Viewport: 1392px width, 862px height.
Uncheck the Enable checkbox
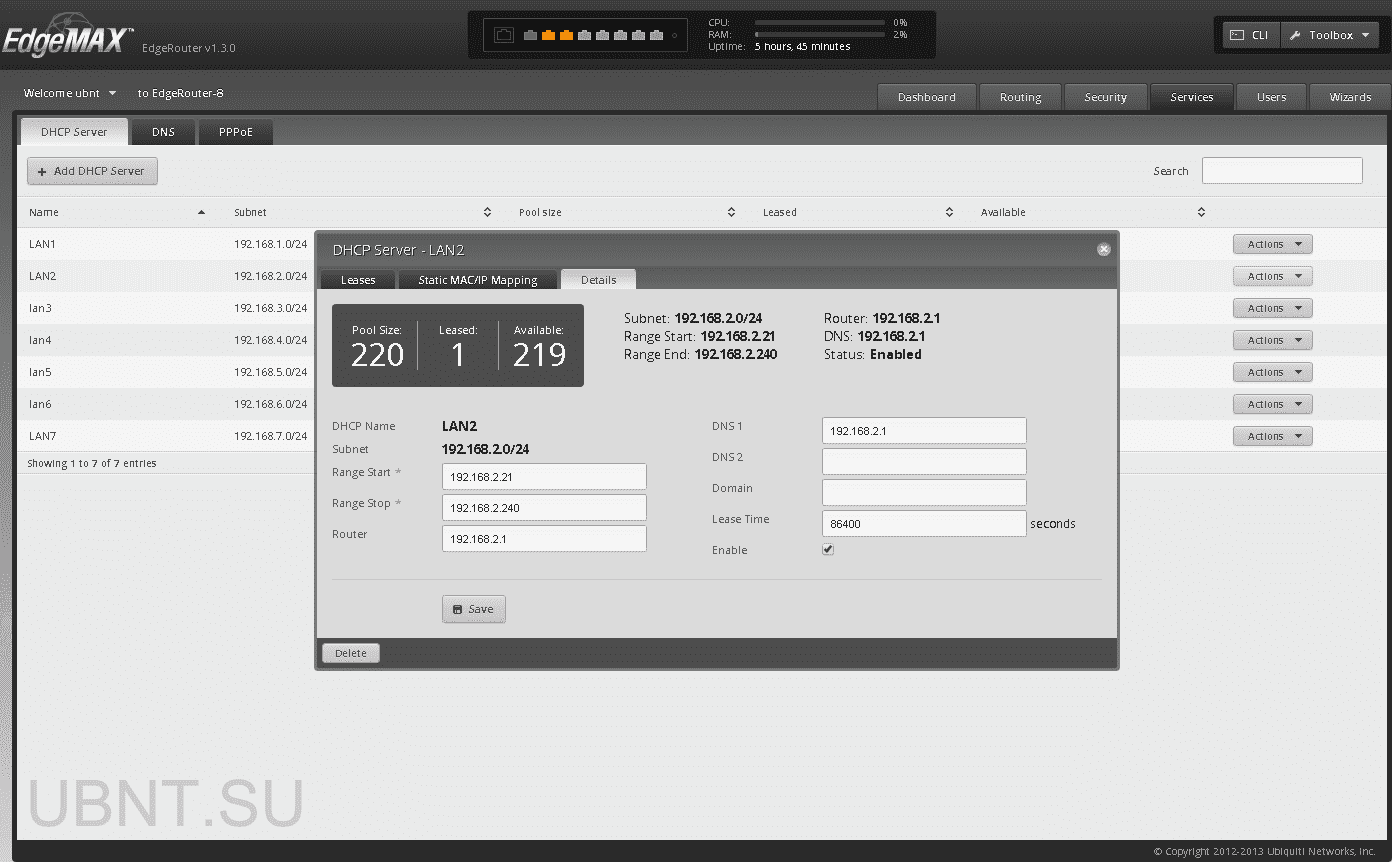pyautogui.click(x=828, y=549)
